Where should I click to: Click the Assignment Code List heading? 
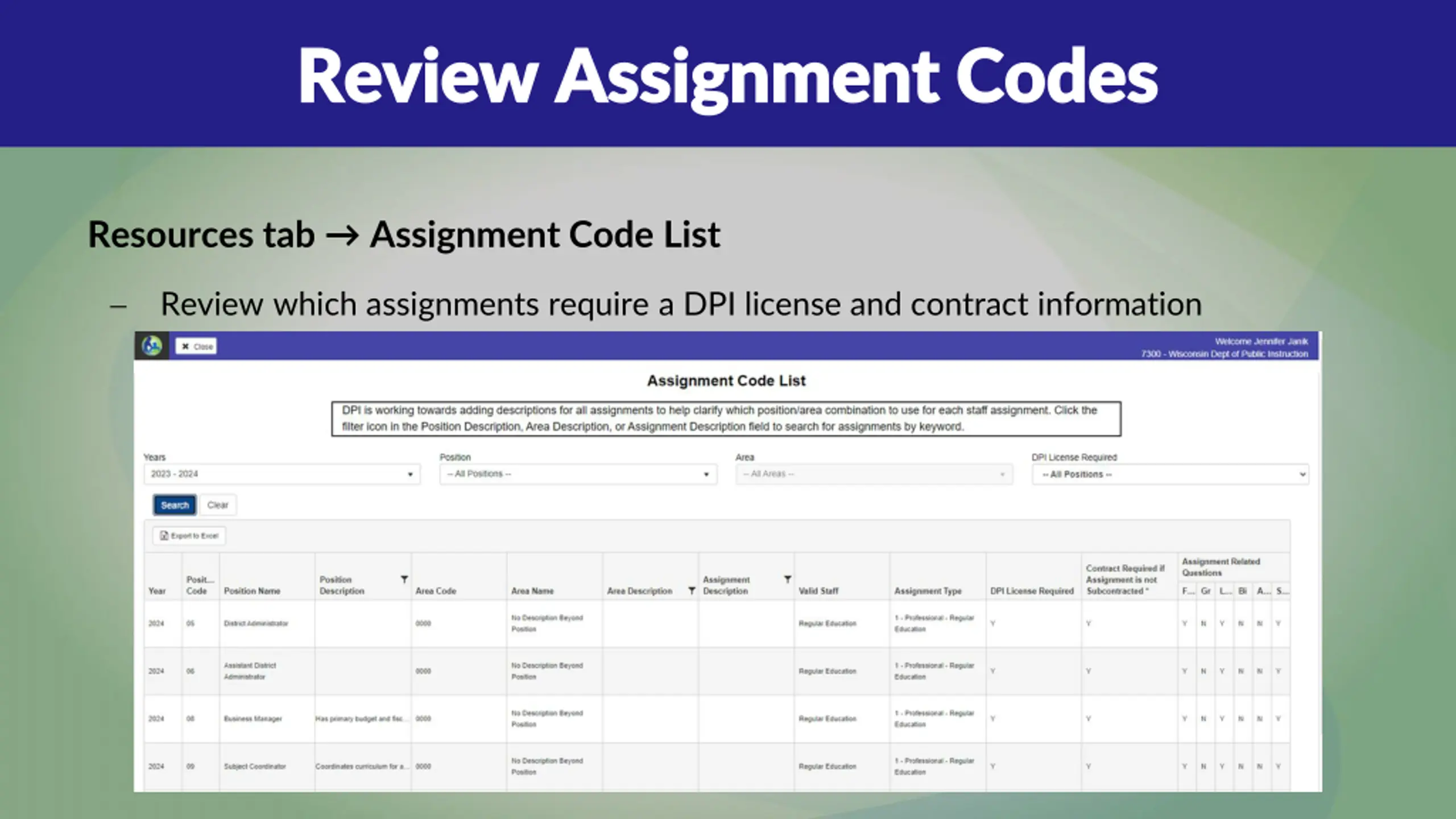[x=726, y=380]
